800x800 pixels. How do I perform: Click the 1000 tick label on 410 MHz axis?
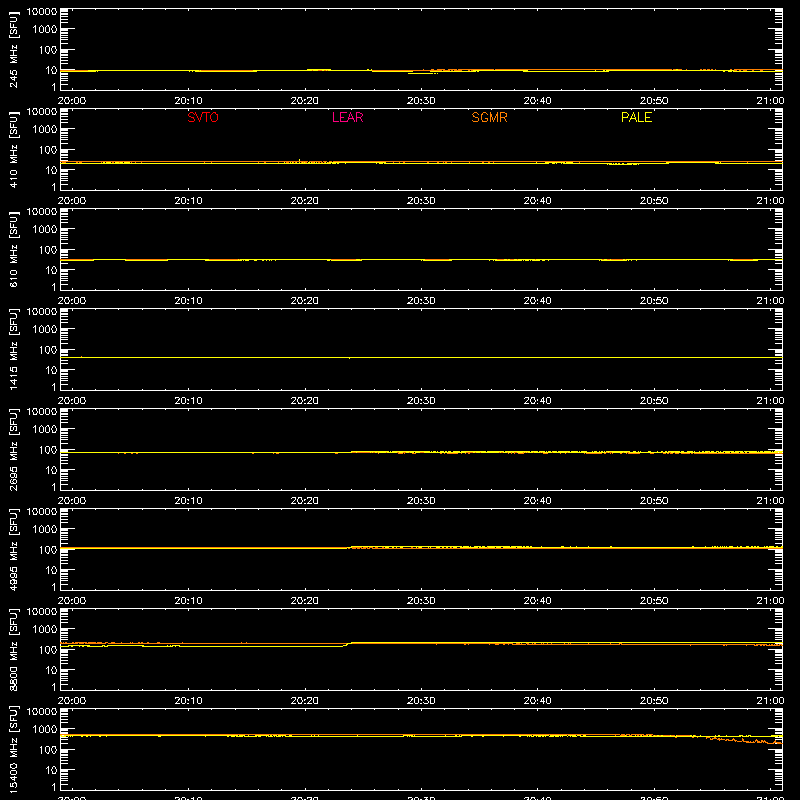tap(45, 130)
